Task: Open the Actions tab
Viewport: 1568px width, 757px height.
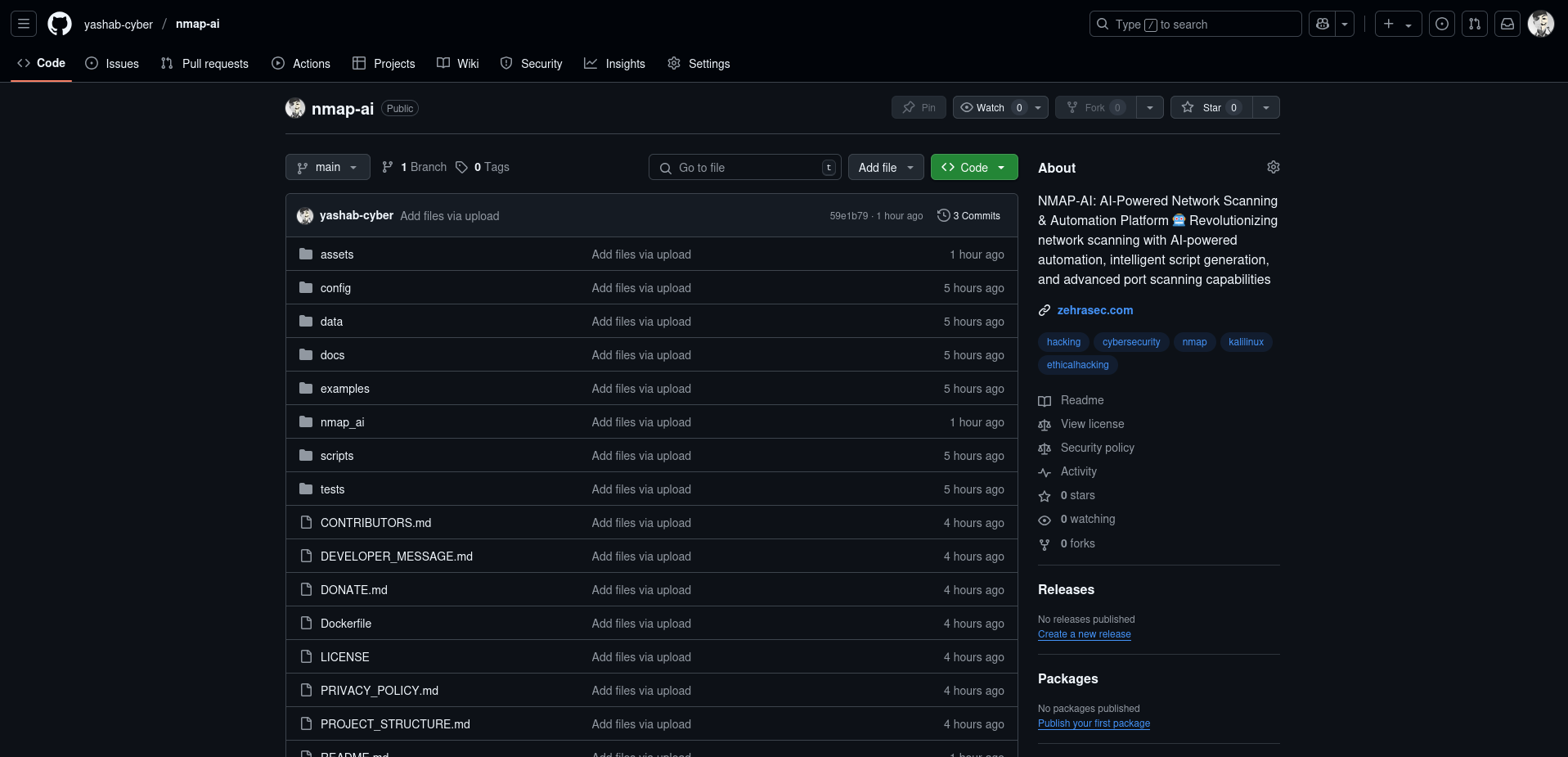Action: click(x=301, y=64)
